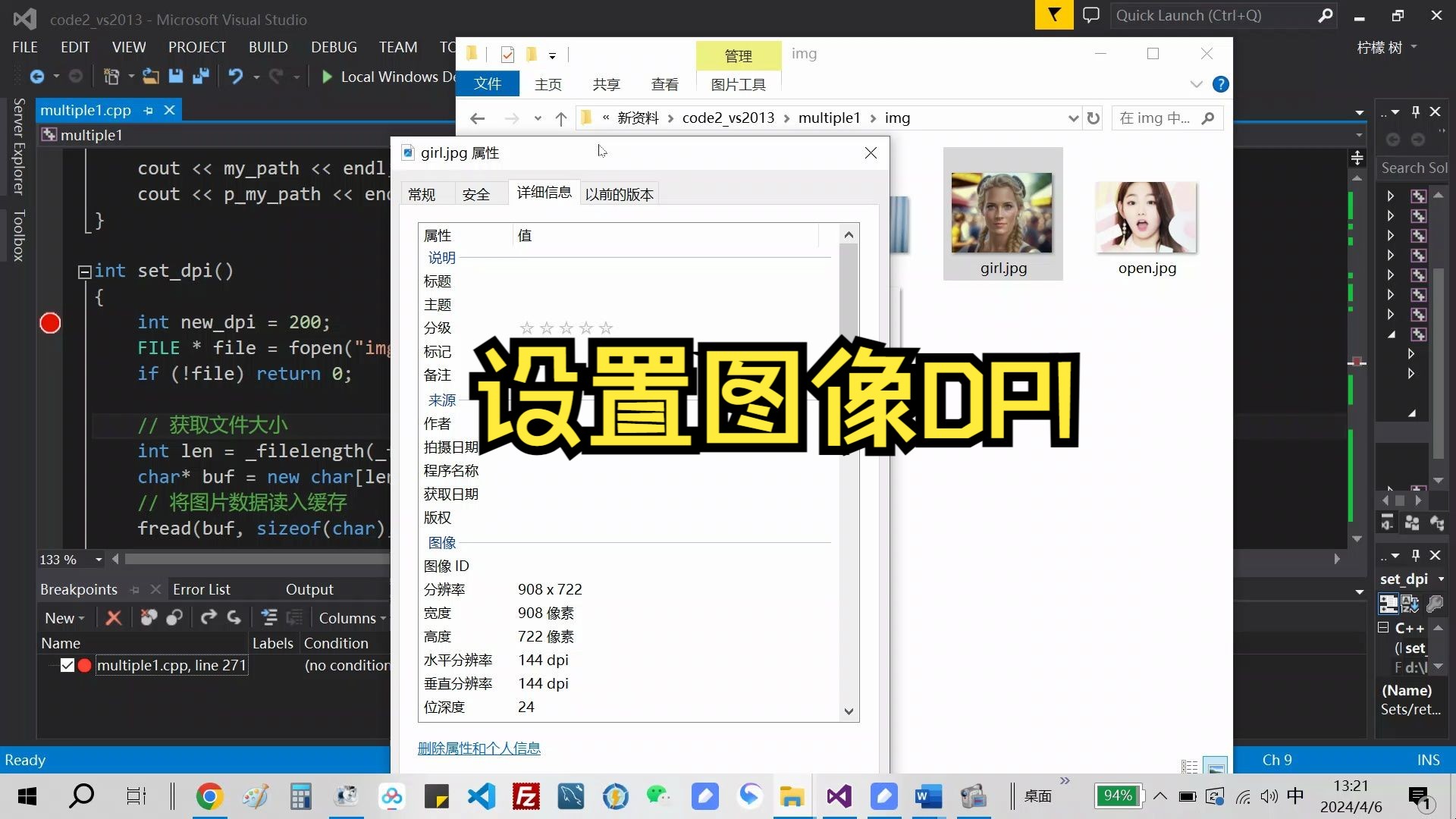Image resolution: width=1456 pixels, height=819 pixels.
Task: Uncheck the multiple1.cpp line 271 breakpoint
Action: pos(67,665)
